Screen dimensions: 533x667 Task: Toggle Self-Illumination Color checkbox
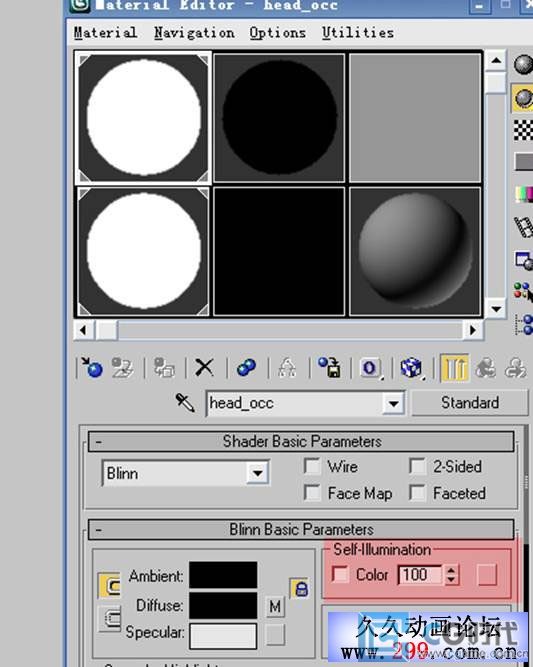[x=340, y=575]
